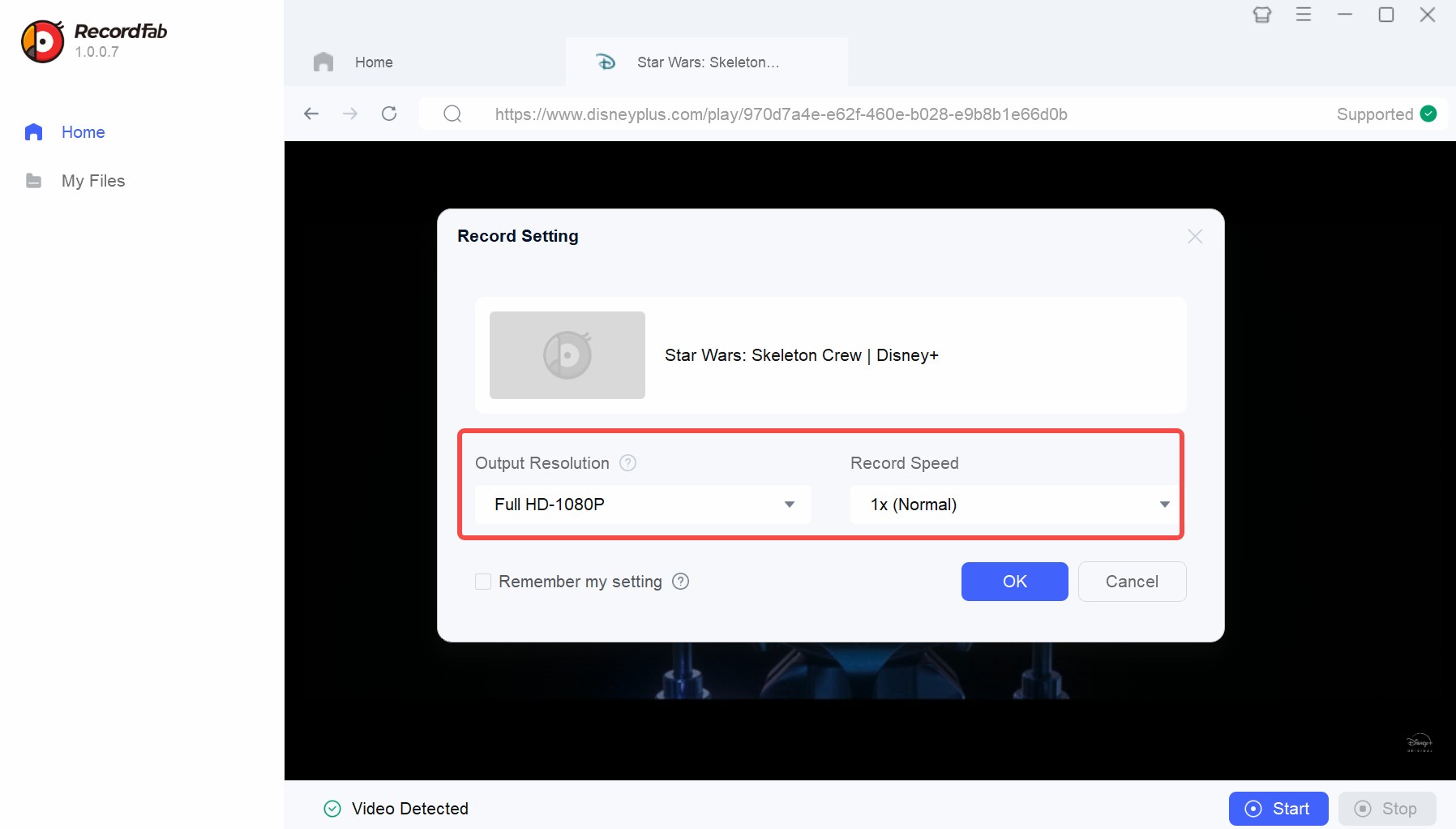Click the Disney+ watermark logo in video
Screen dimensions: 1456x829
[x=1420, y=743]
